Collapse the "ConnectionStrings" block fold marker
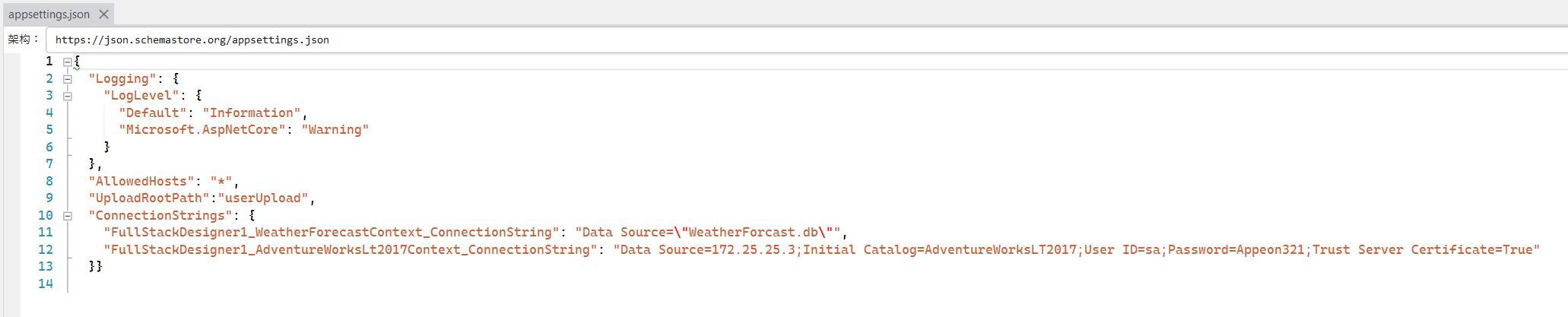The height and width of the screenshot is (317, 1568). click(67, 216)
